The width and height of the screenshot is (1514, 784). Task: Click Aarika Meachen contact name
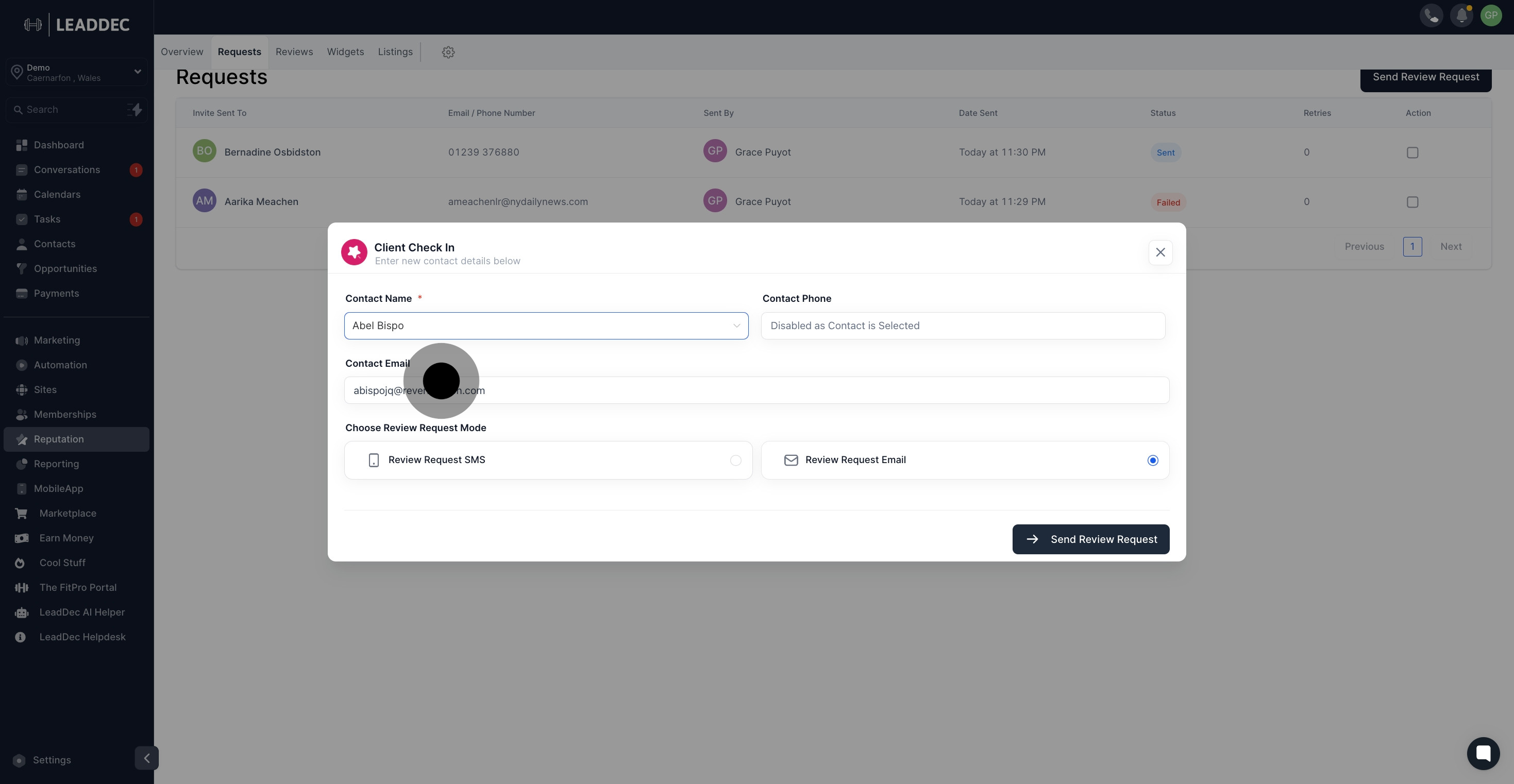(261, 201)
